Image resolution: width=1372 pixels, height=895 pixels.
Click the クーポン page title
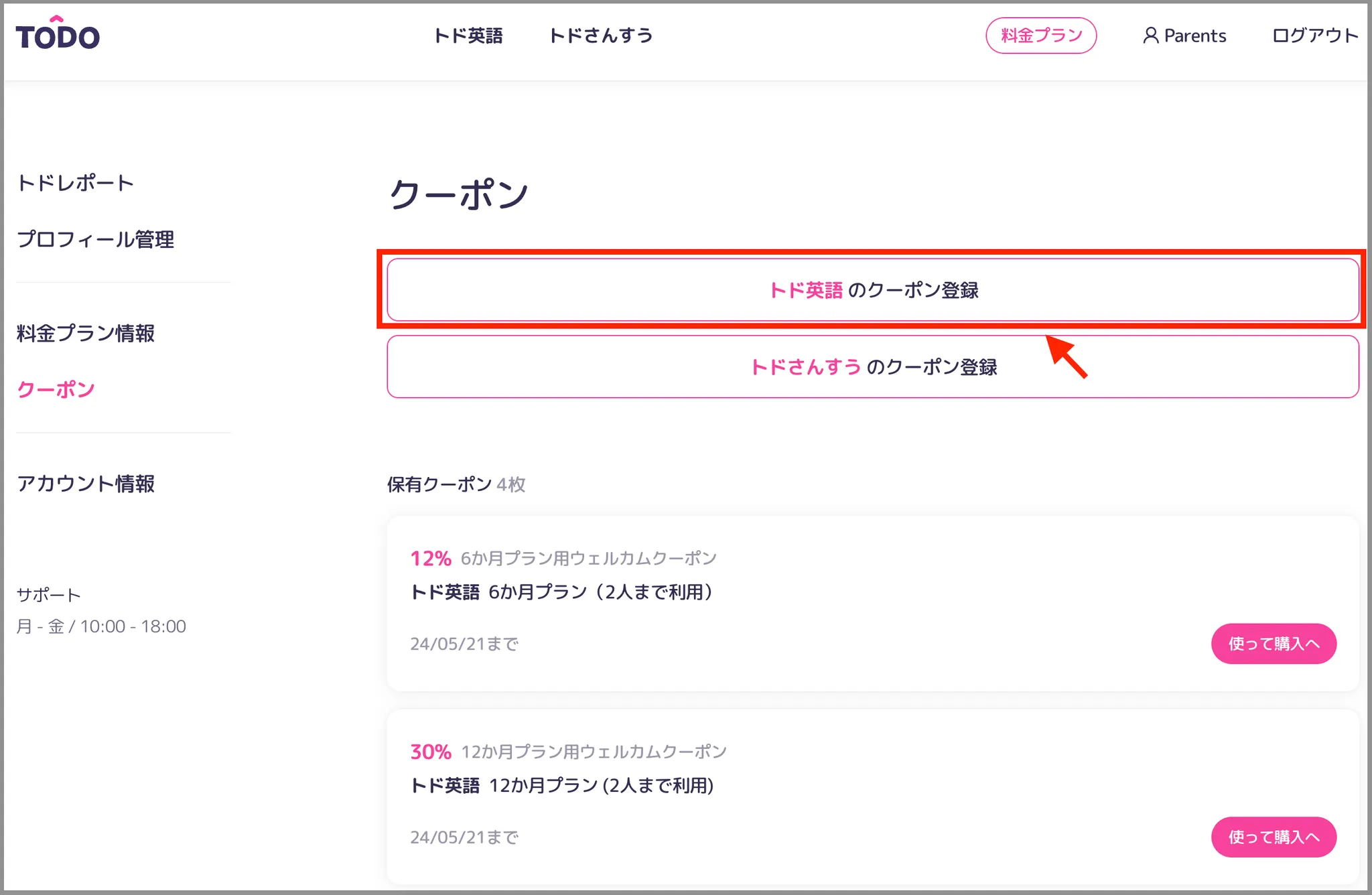[x=458, y=195]
